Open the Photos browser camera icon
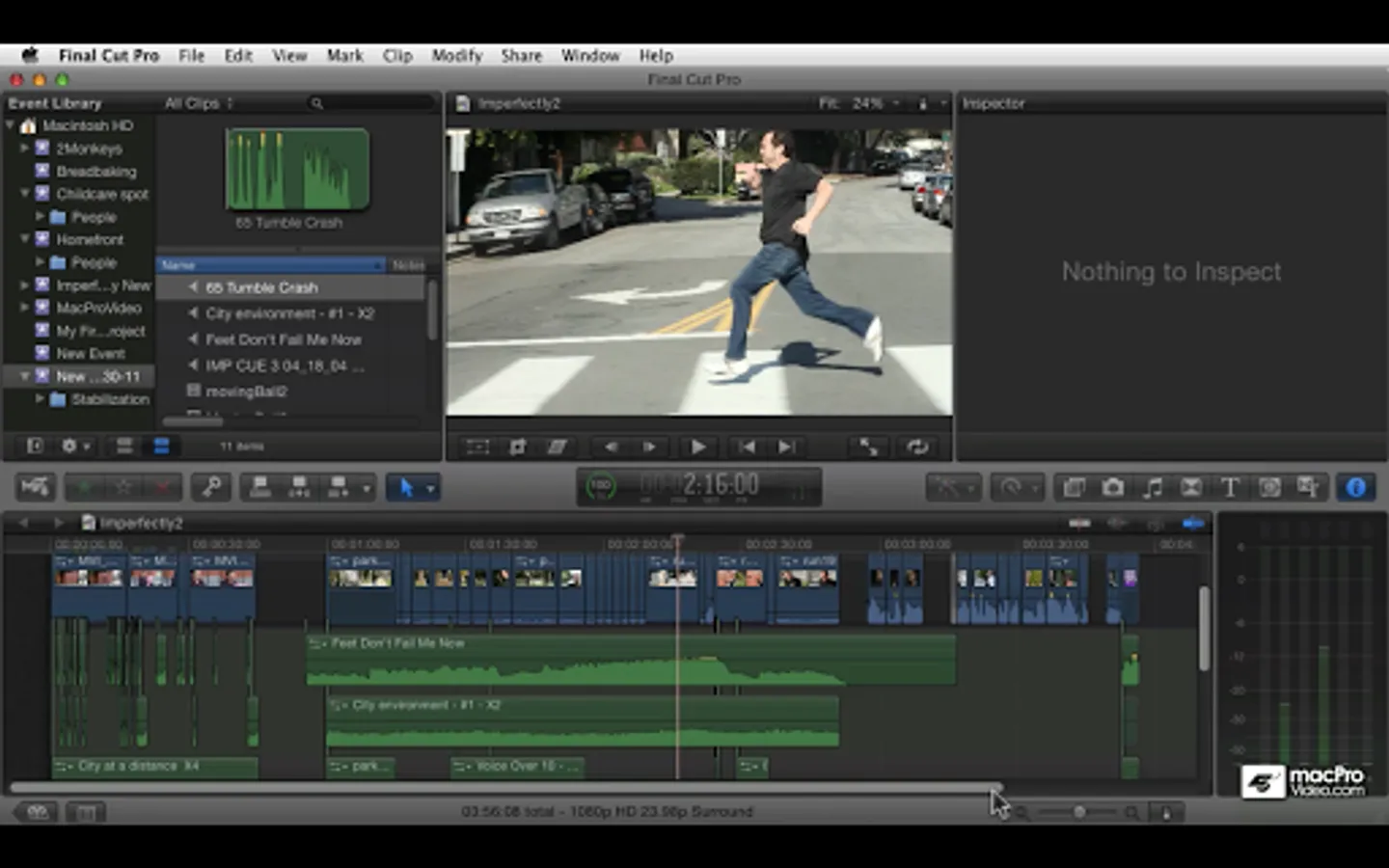The height and width of the screenshot is (868, 1389). (x=1113, y=488)
